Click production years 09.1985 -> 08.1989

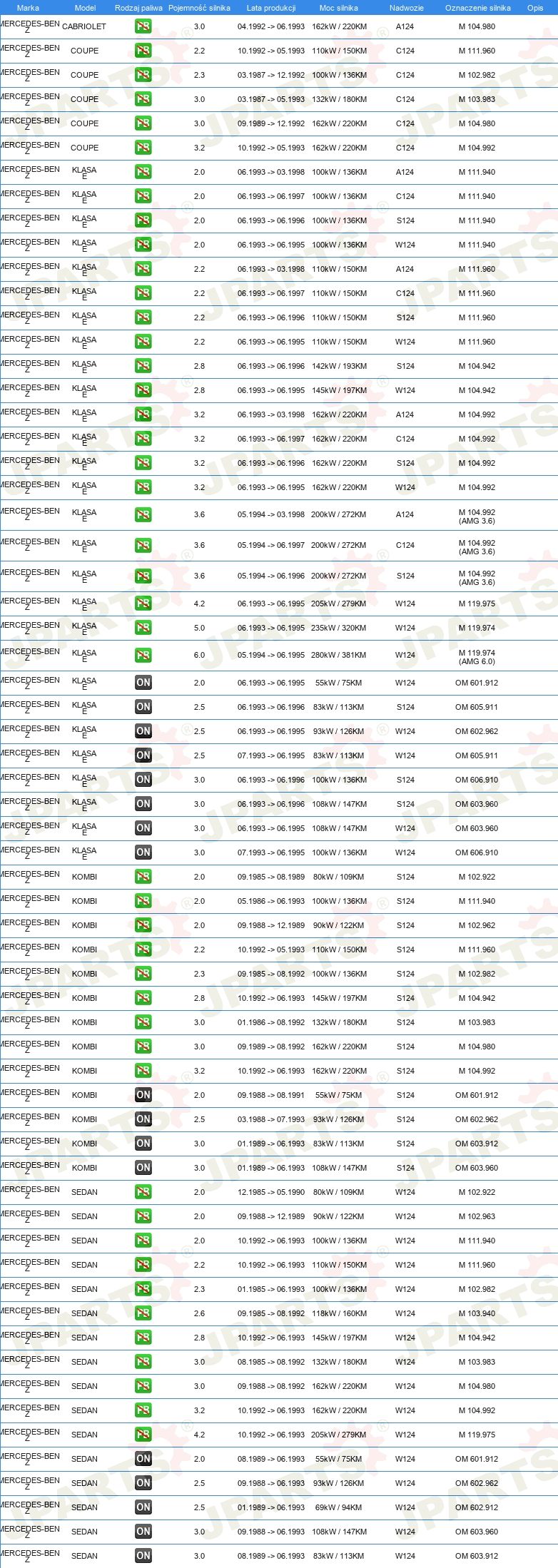click(271, 877)
